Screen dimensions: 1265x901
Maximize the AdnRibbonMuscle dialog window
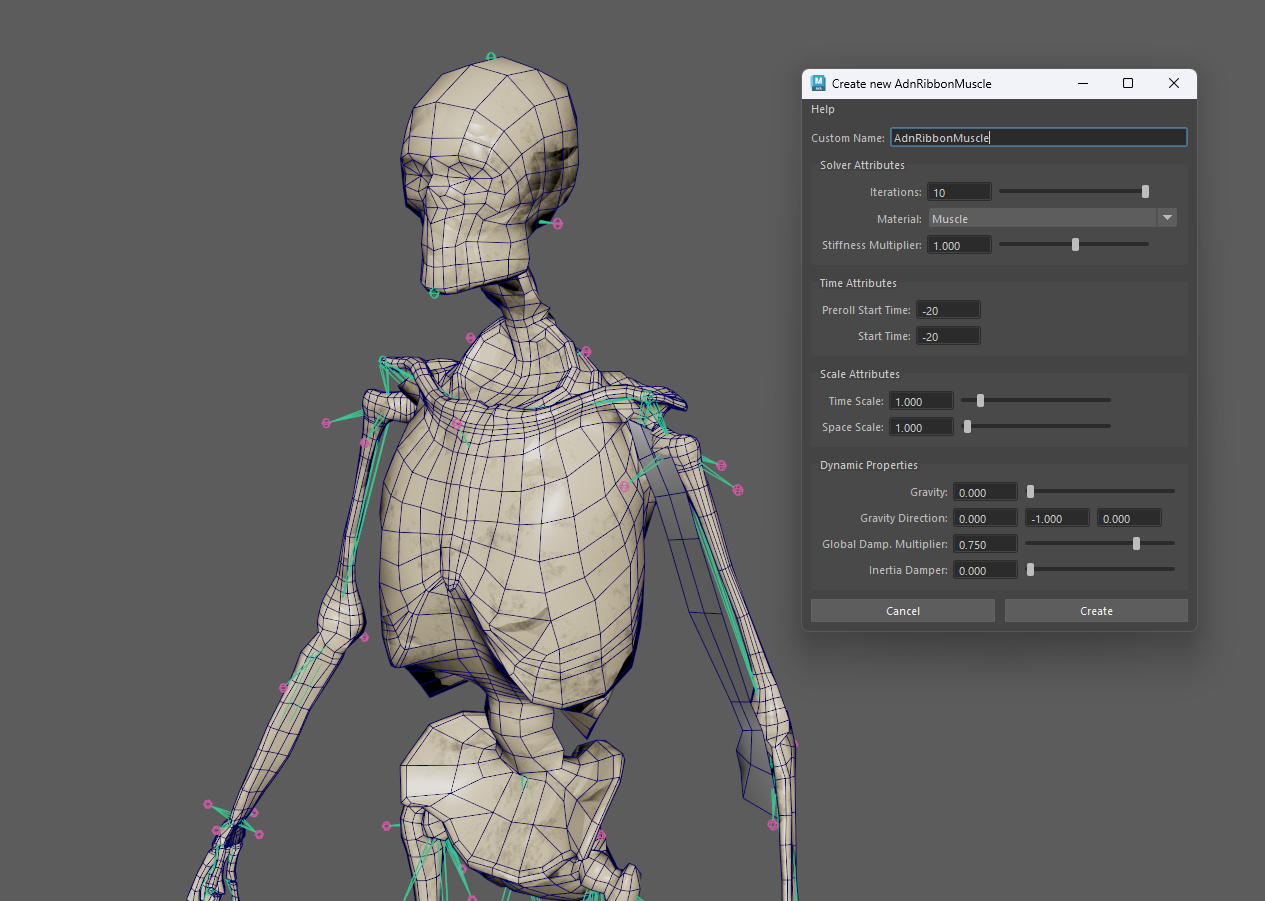point(1128,84)
